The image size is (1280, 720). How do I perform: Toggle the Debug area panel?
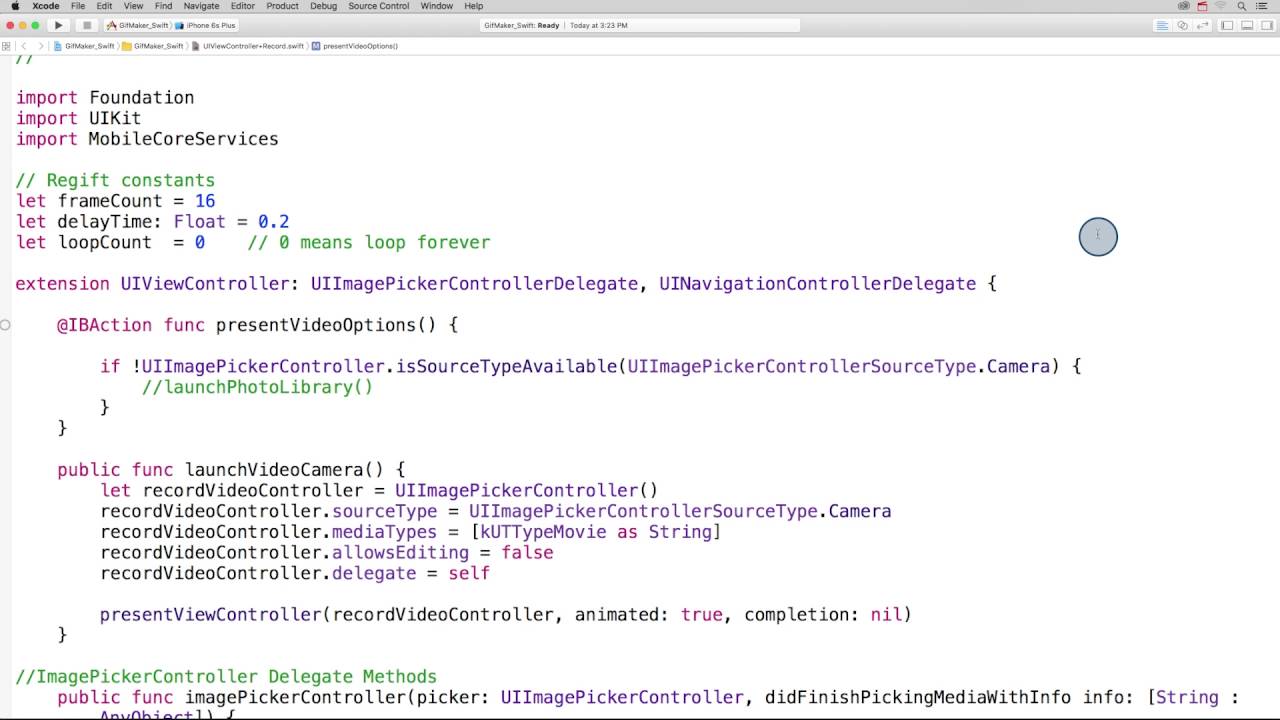click(1247, 25)
